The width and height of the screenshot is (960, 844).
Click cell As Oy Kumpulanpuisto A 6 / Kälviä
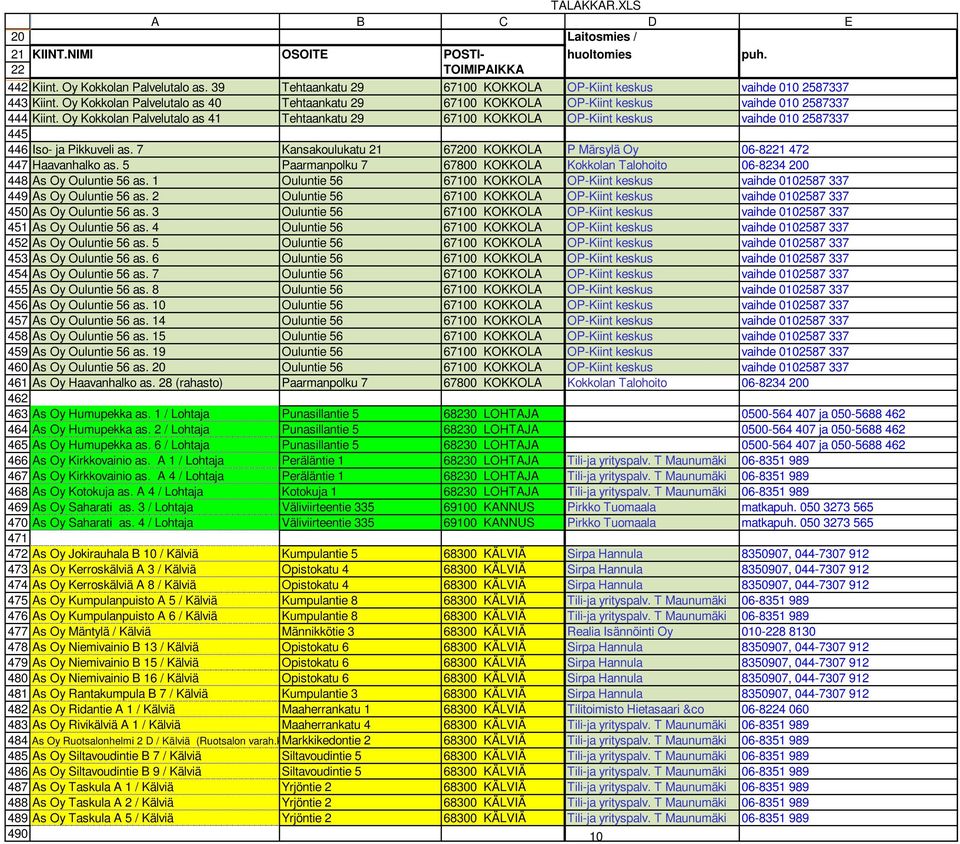pyautogui.click(x=155, y=616)
